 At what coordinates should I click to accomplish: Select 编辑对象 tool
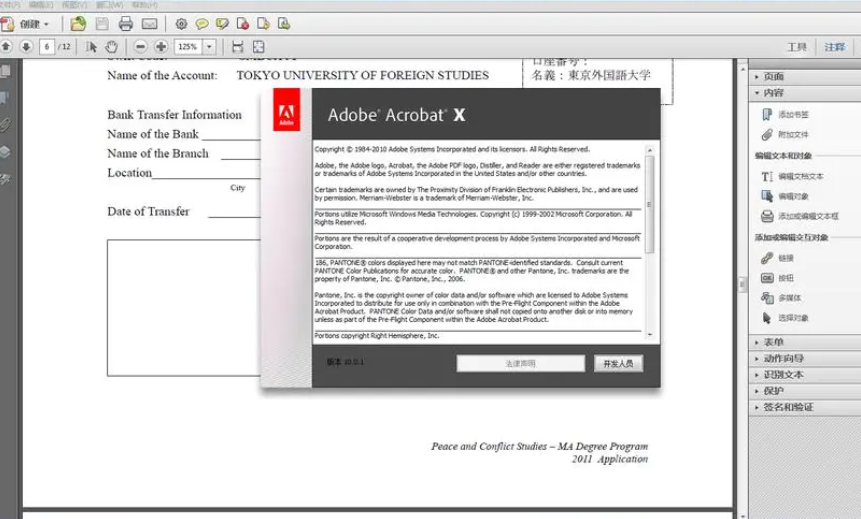tap(785, 196)
